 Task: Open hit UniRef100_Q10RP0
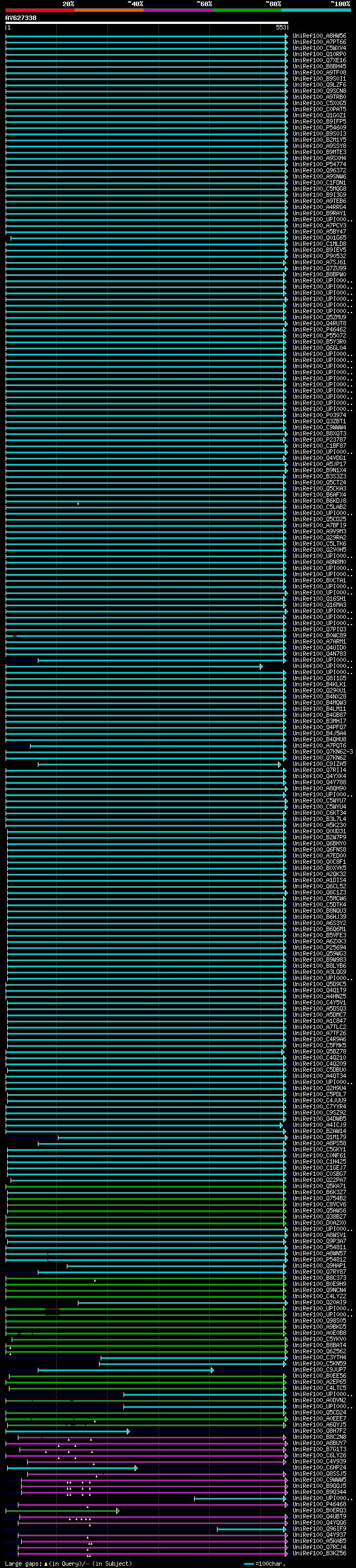pyautogui.click(x=319, y=54)
